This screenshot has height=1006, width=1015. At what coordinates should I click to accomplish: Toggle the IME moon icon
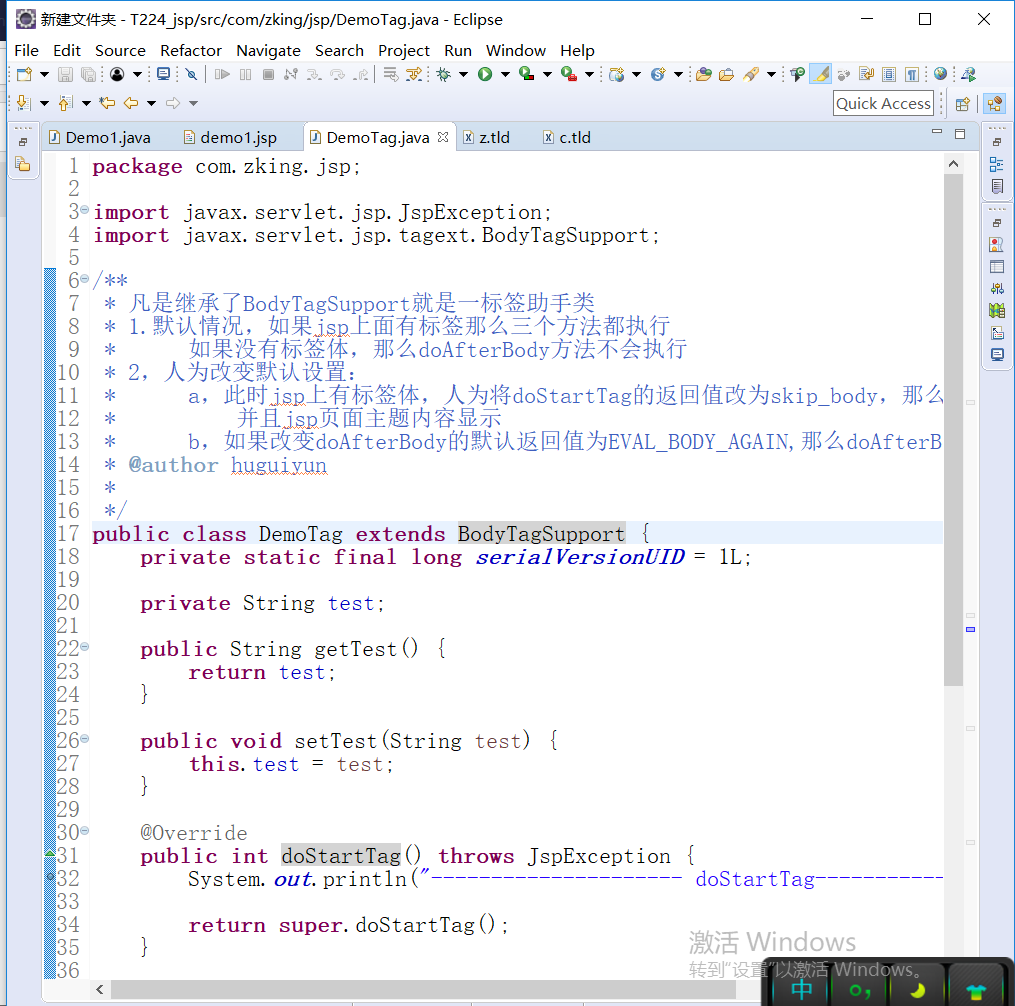coord(917,990)
